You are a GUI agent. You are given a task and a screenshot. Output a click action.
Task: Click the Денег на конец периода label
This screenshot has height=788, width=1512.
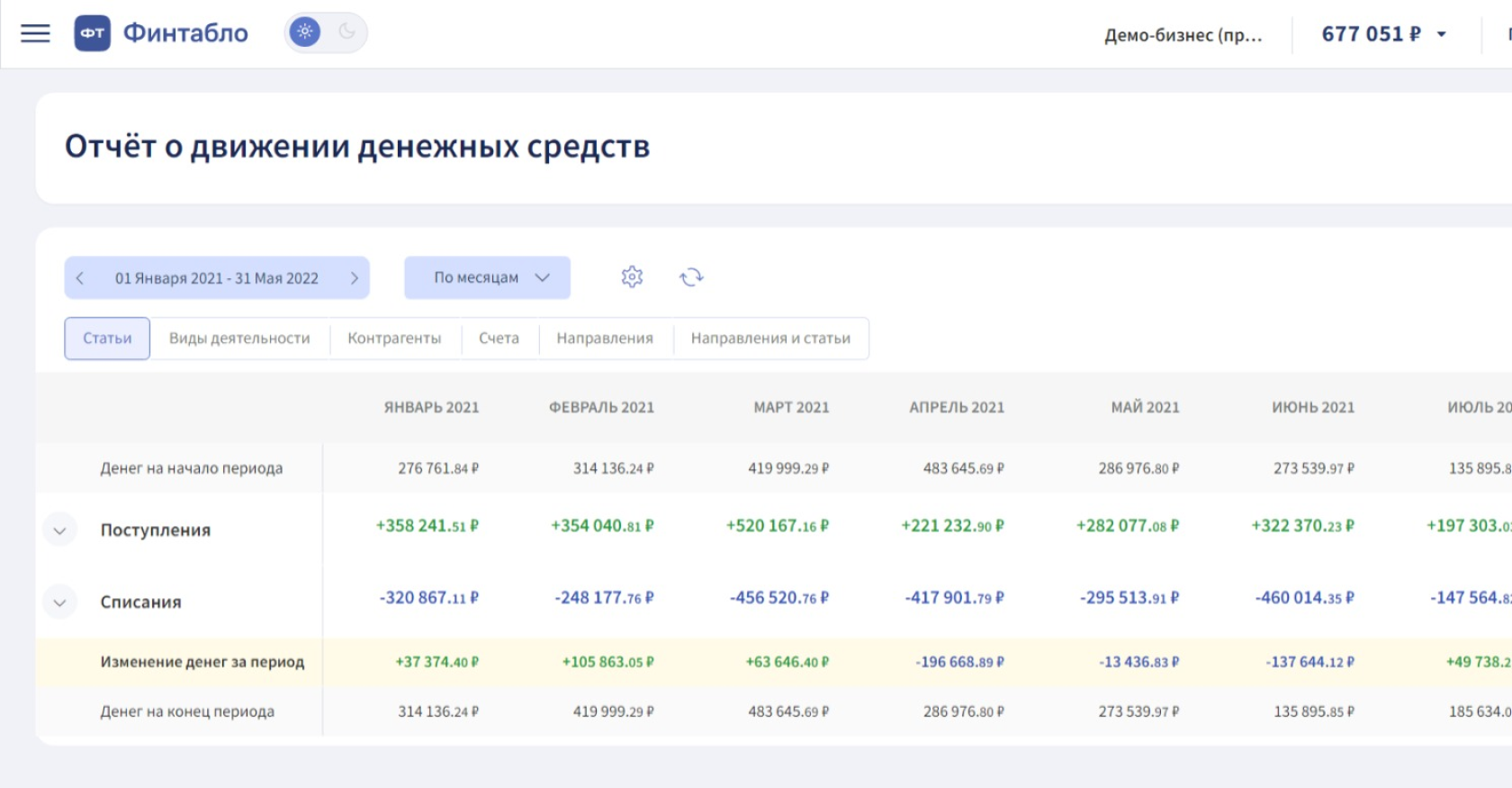(x=187, y=711)
